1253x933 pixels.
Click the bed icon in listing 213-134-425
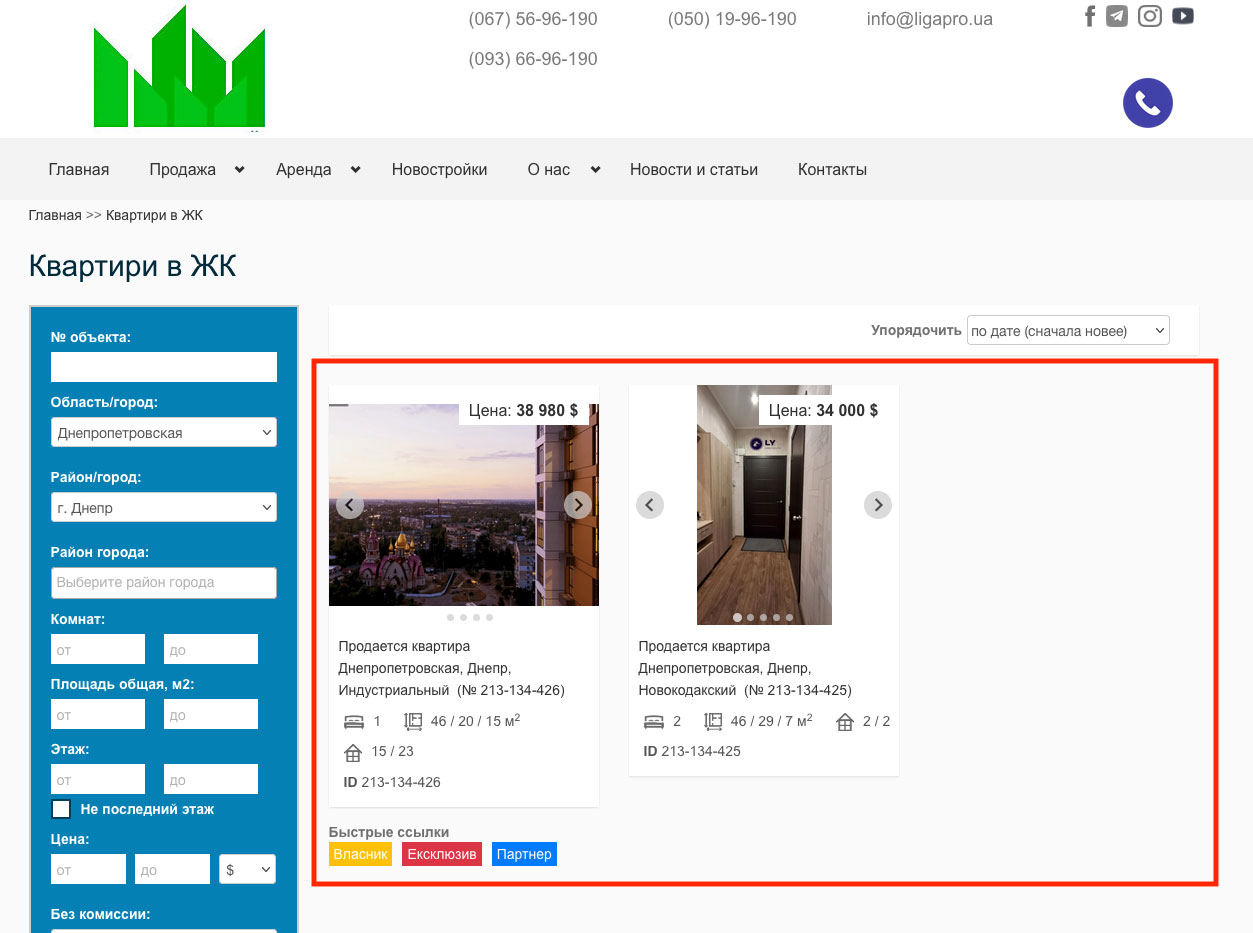(x=653, y=721)
